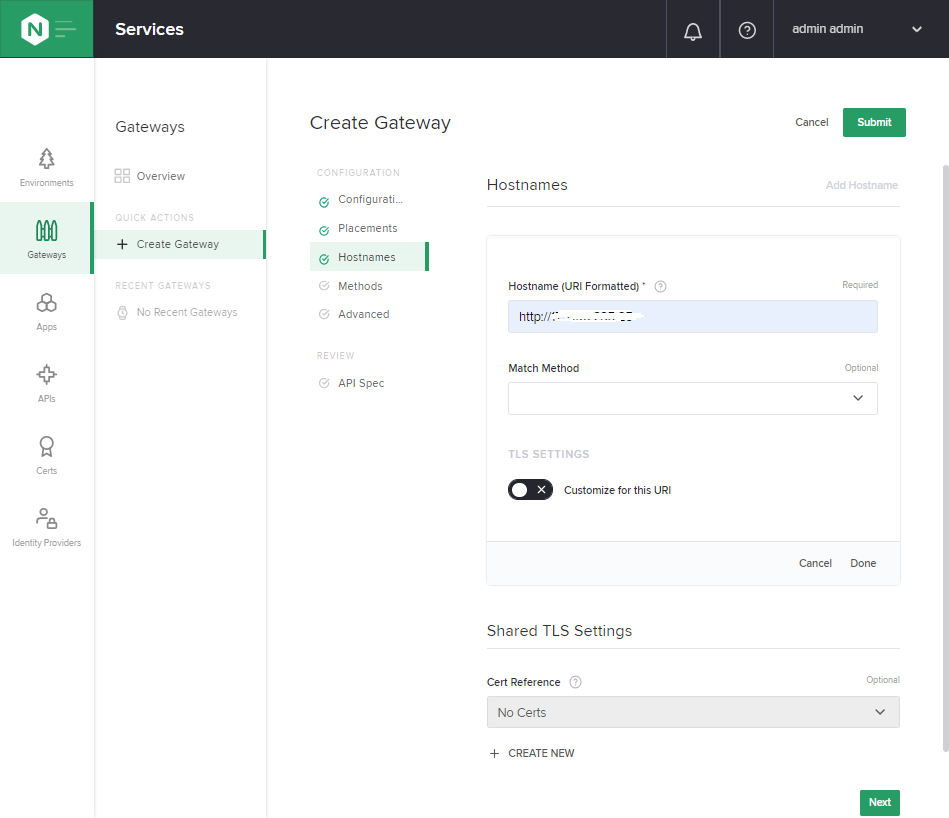Viewport: 949px width, 818px height.
Task: Open the Apps sidebar icon
Action: [x=47, y=303]
